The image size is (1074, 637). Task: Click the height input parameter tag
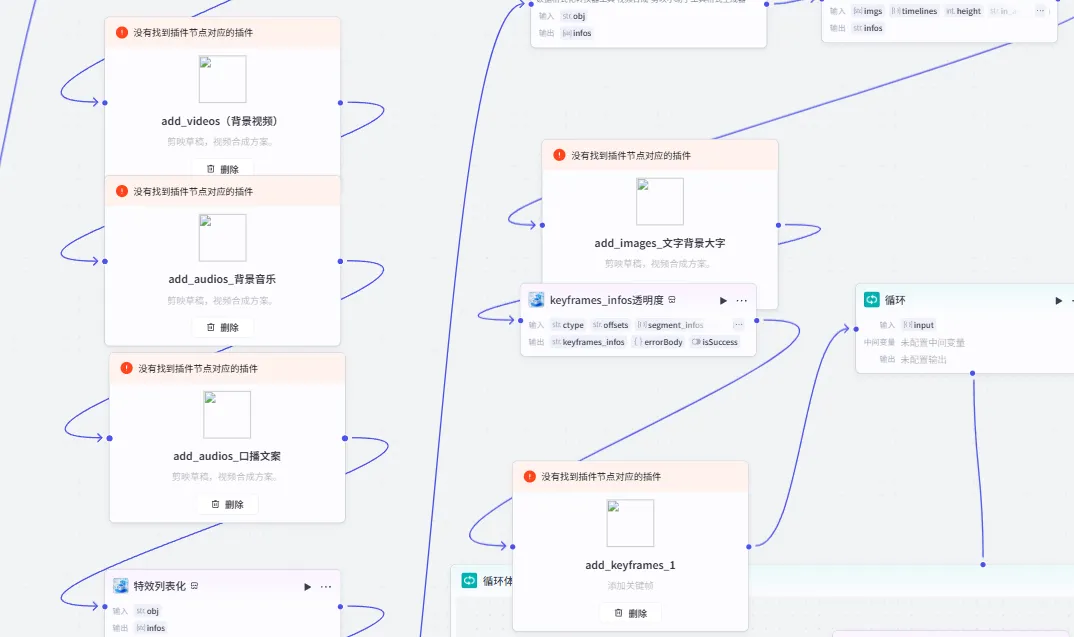(x=963, y=11)
